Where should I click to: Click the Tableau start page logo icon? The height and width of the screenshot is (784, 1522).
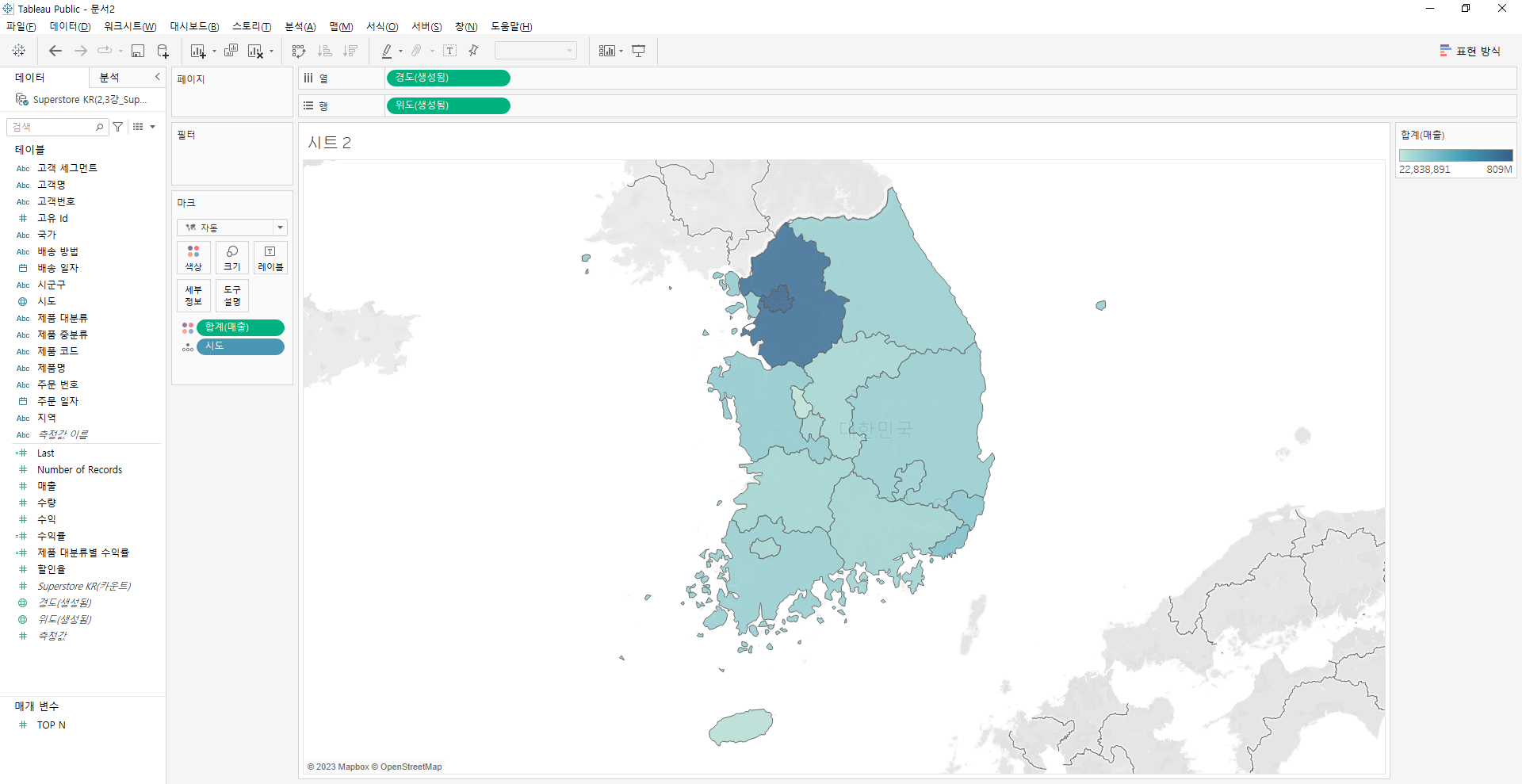tap(19, 51)
